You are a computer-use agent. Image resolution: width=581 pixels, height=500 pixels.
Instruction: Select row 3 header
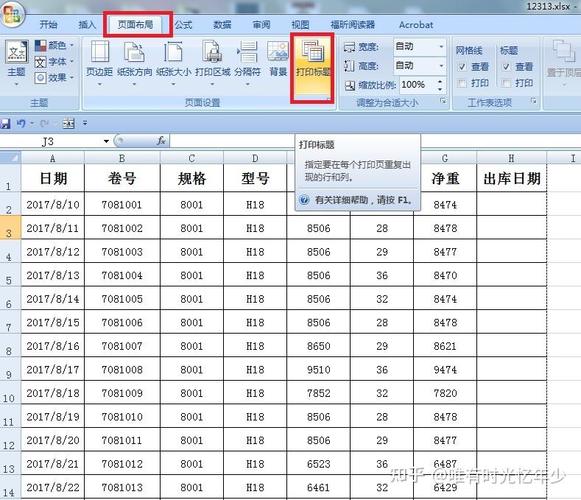pyautogui.click(x=10, y=228)
